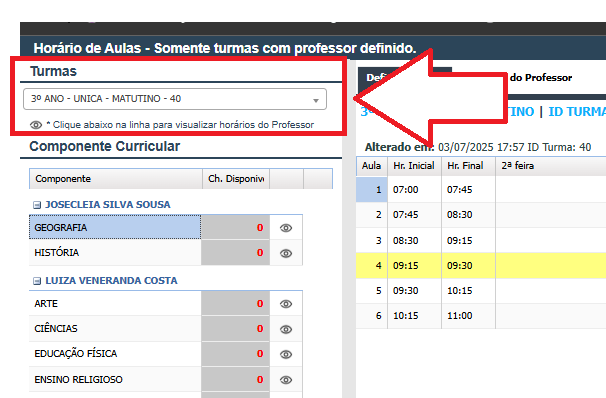This screenshot has width=606, height=398.
Task: Click the 2ª feira cell for Aula 1
Action: pos(551,190)
